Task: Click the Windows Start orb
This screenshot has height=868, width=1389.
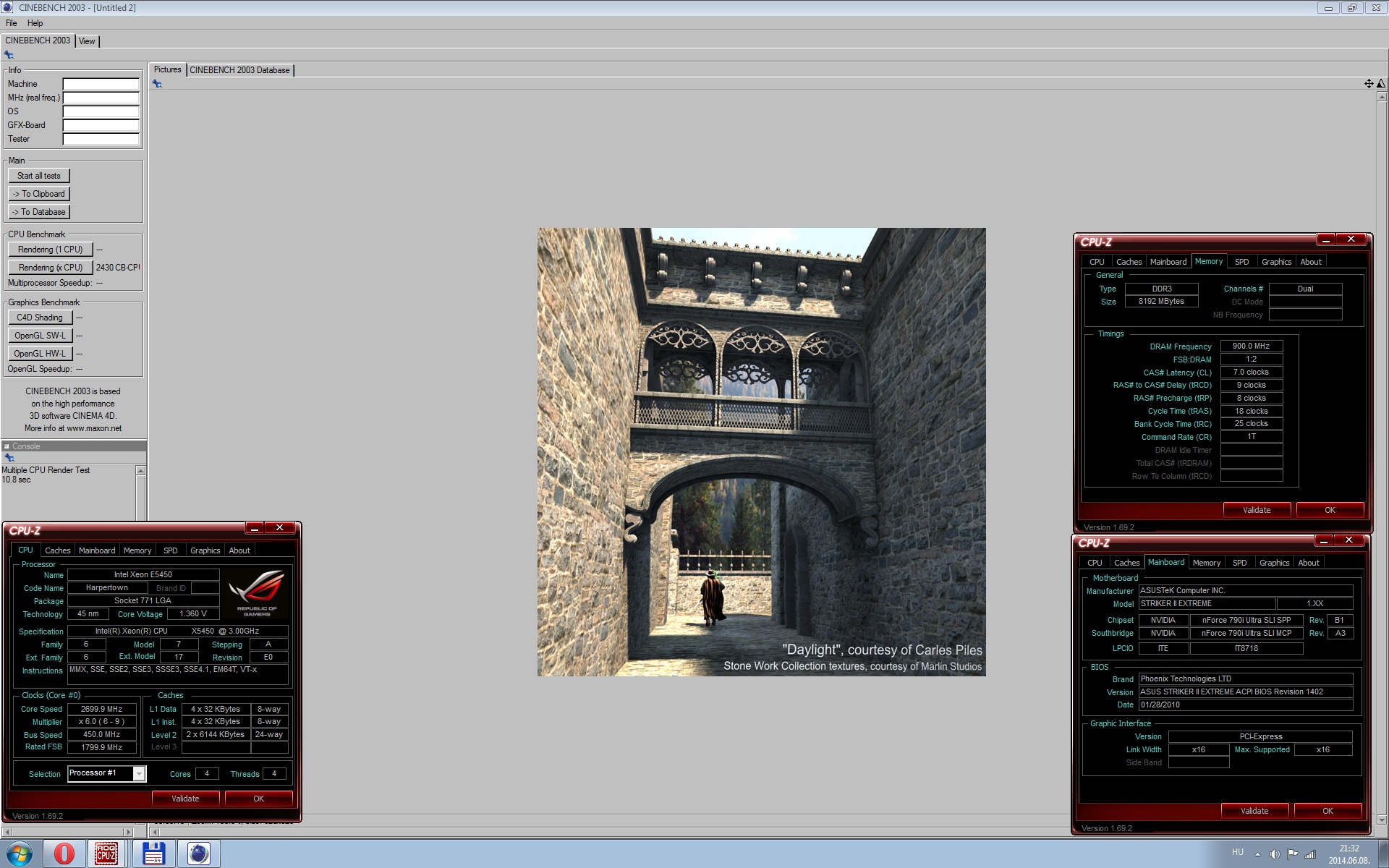Action: coord(20,854)
